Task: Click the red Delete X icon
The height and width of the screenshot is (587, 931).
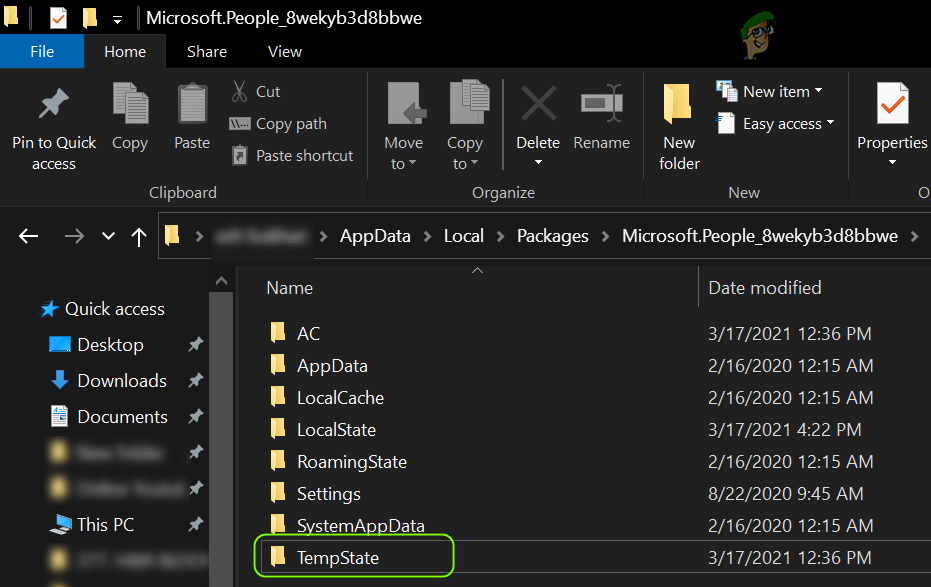Action: (538, 104)
